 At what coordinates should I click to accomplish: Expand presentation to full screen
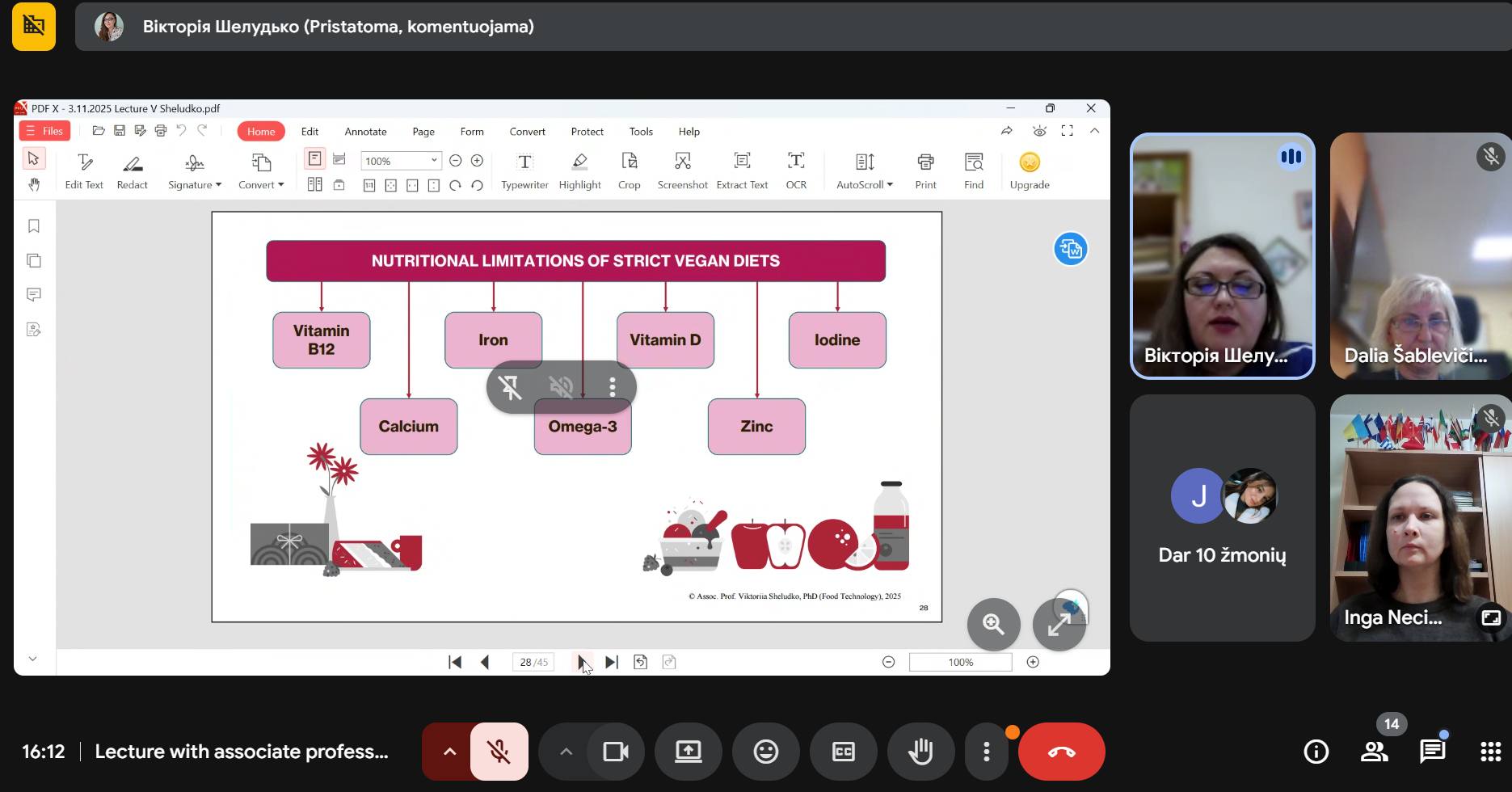coord(1059,624)
